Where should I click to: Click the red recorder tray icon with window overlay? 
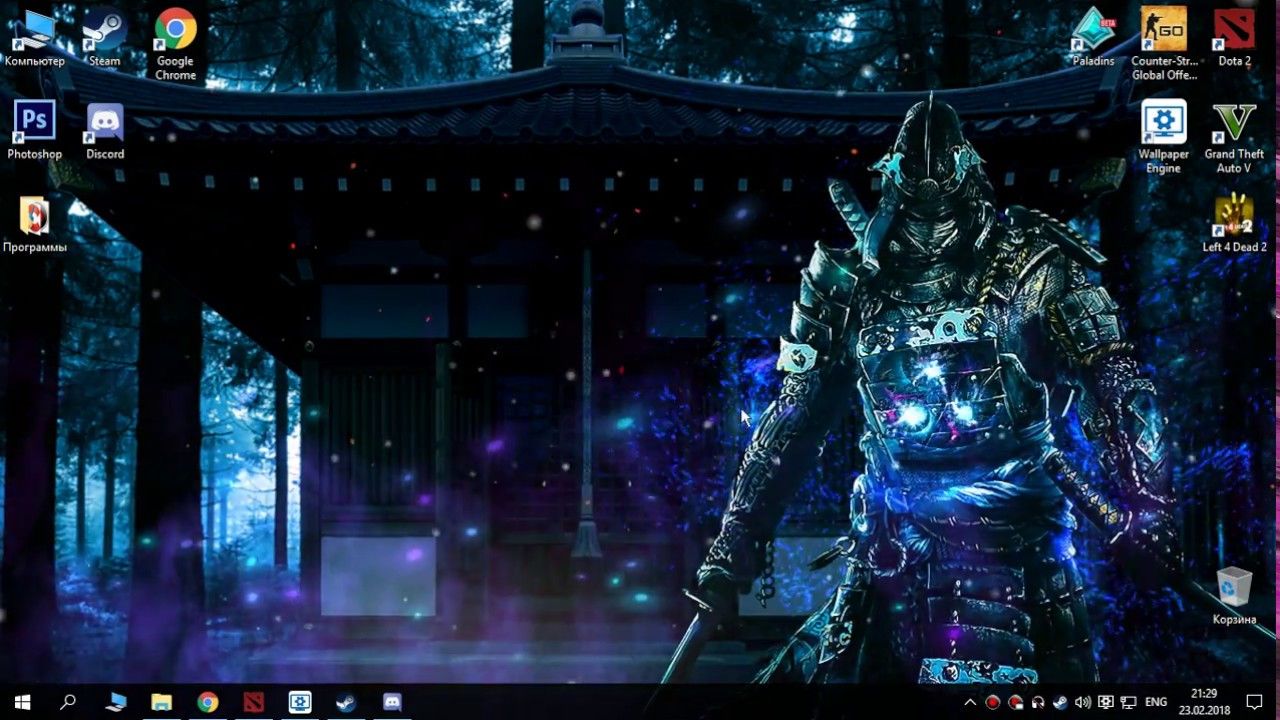point(1016,702)
